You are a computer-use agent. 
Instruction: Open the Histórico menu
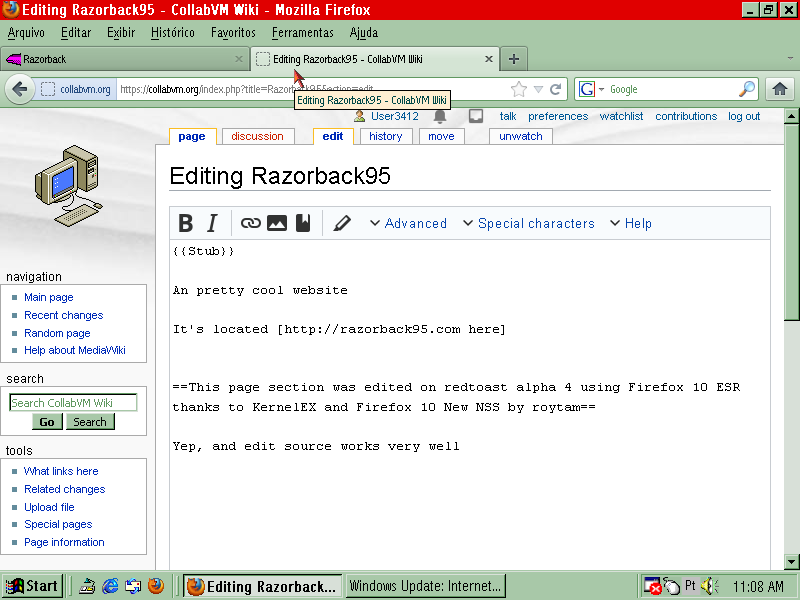coord(172,33)
